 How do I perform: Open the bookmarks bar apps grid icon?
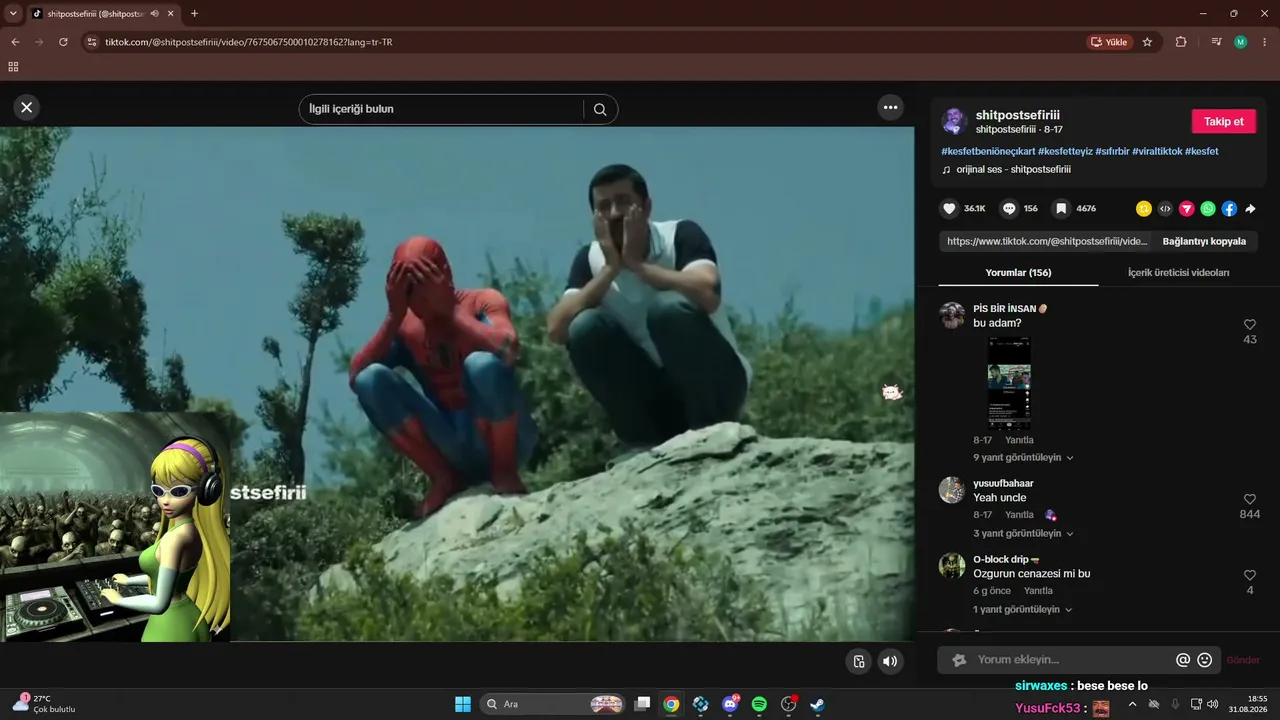[13, 67]
